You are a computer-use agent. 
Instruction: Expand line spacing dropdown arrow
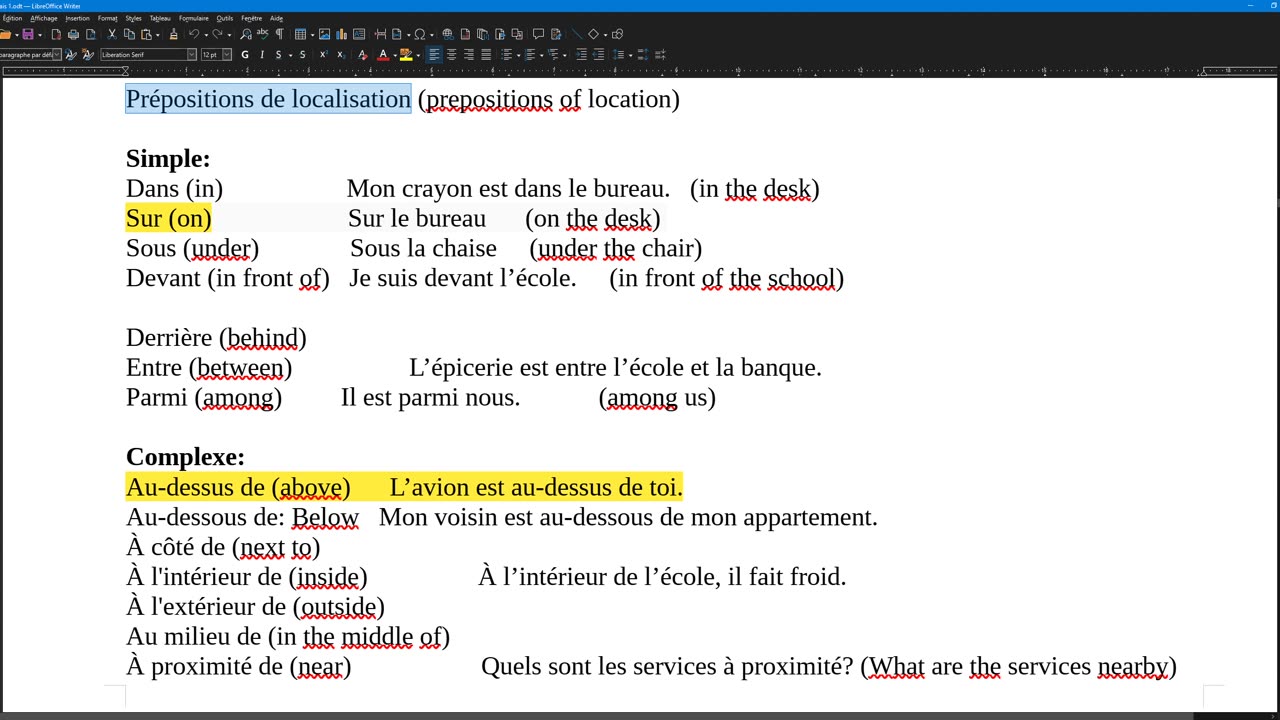(x=630, y=55)
